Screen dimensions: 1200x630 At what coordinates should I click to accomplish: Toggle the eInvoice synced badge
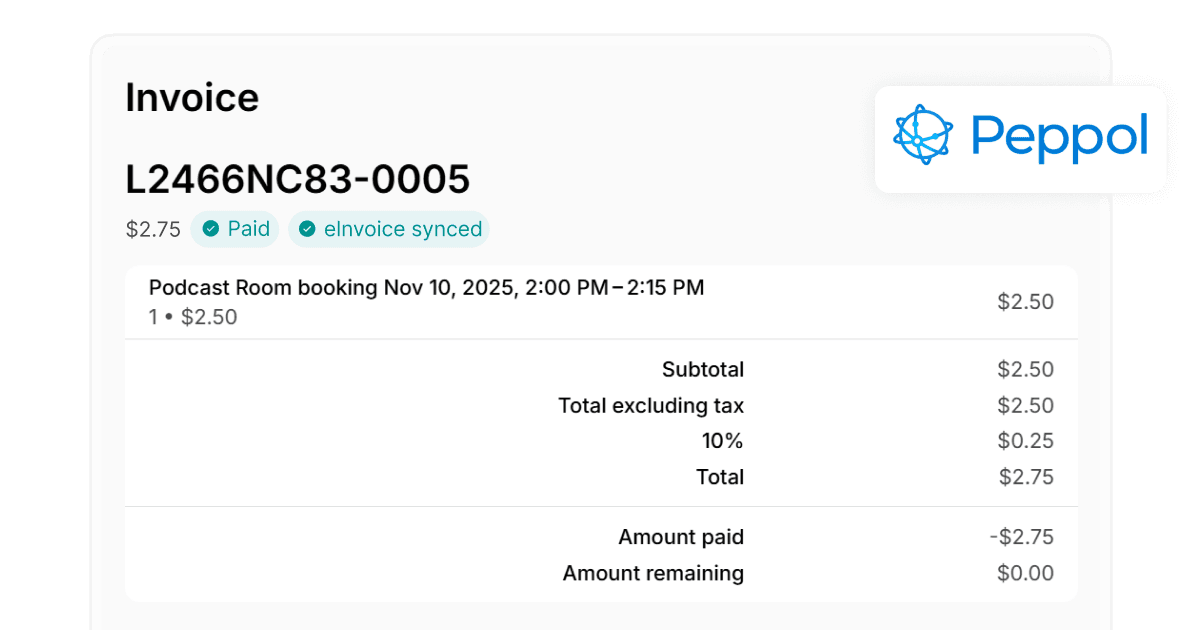(x=388, y=229)
